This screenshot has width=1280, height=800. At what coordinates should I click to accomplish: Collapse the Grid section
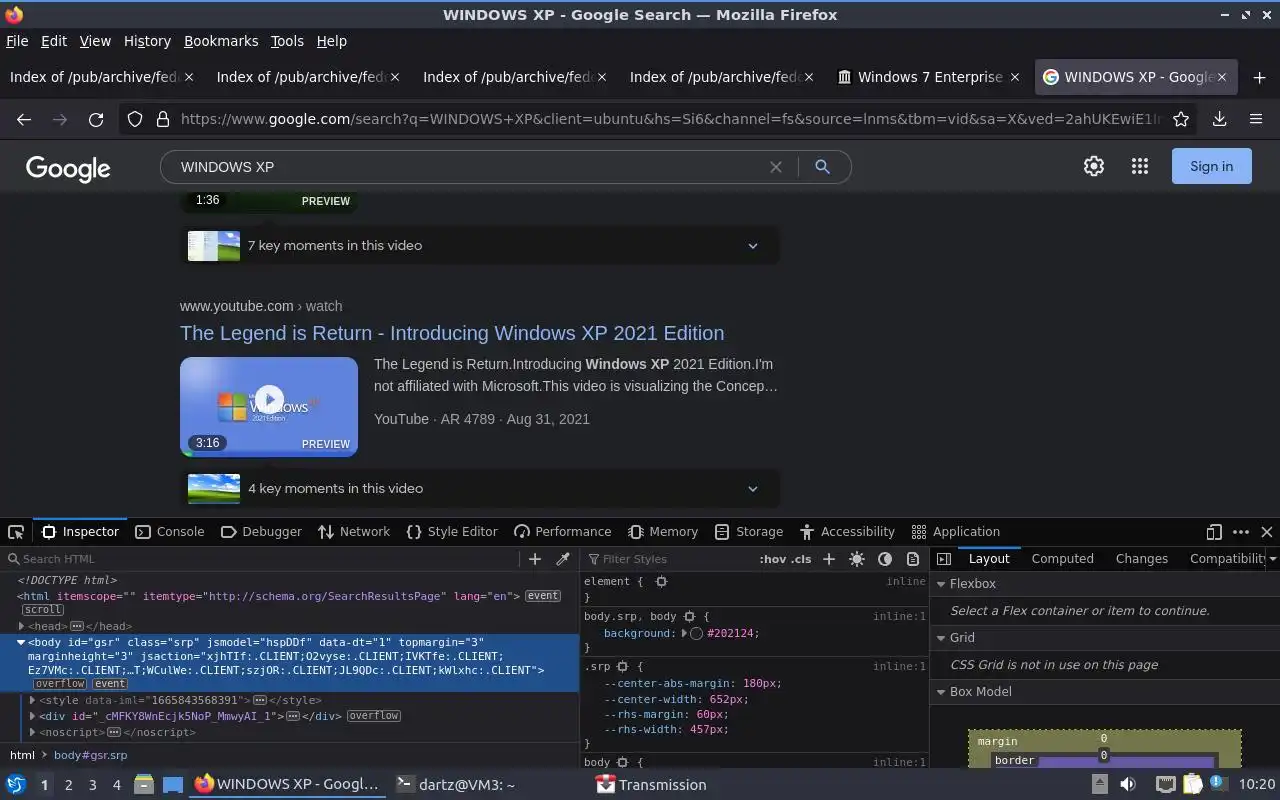941,638
